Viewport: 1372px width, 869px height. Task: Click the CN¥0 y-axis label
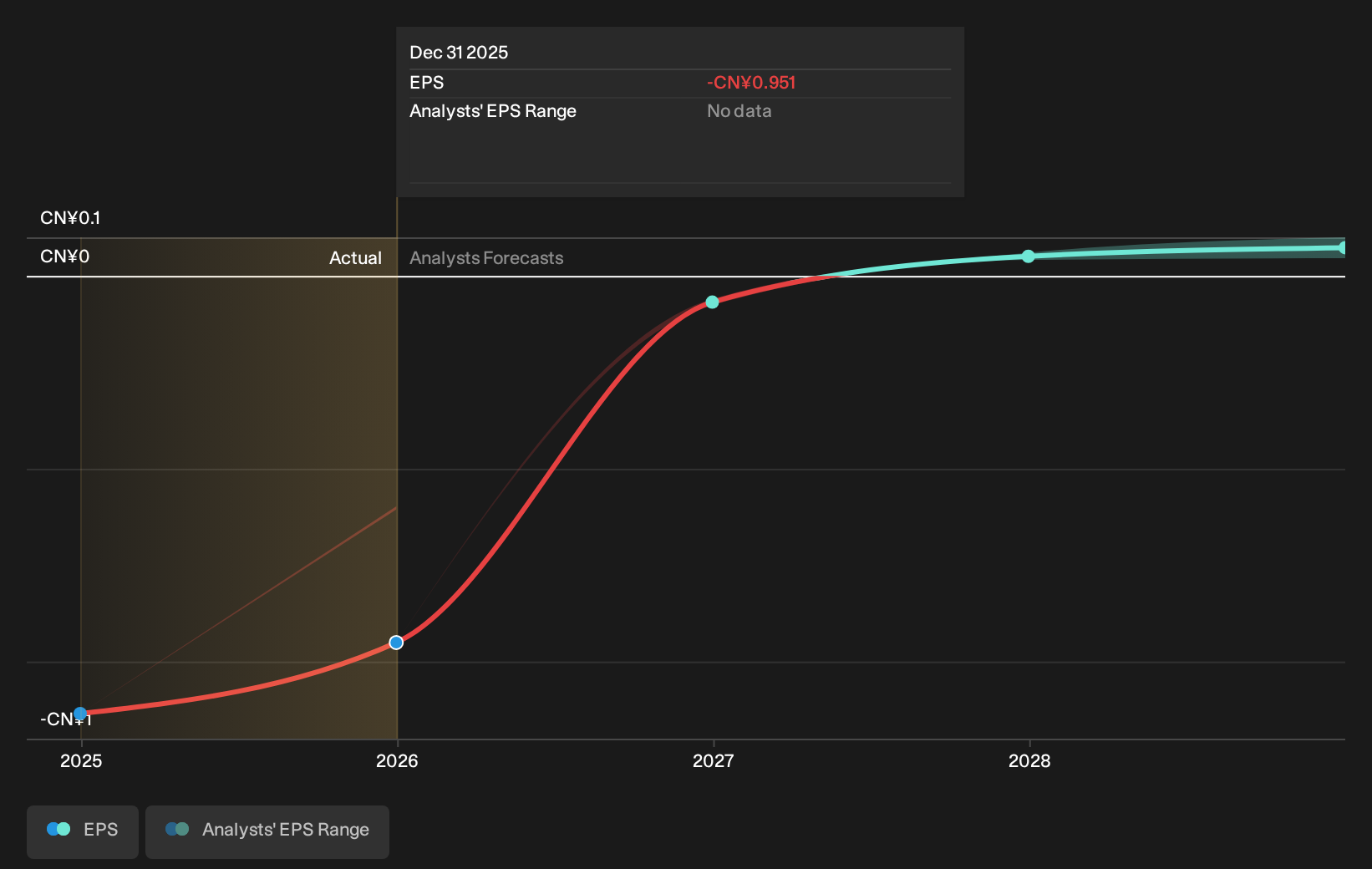[64, 257]
